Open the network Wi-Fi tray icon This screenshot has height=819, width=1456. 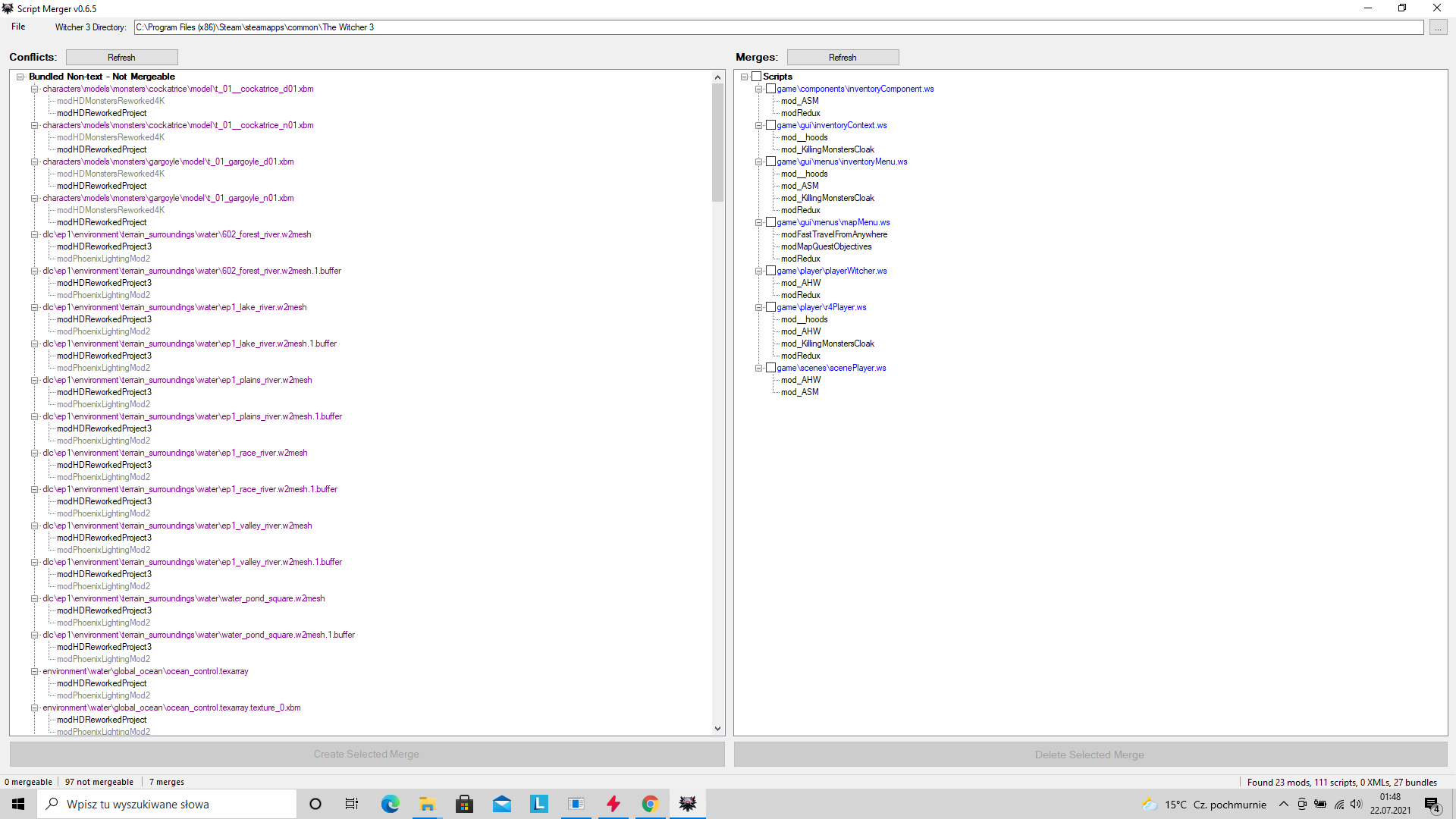(1339, 804)
